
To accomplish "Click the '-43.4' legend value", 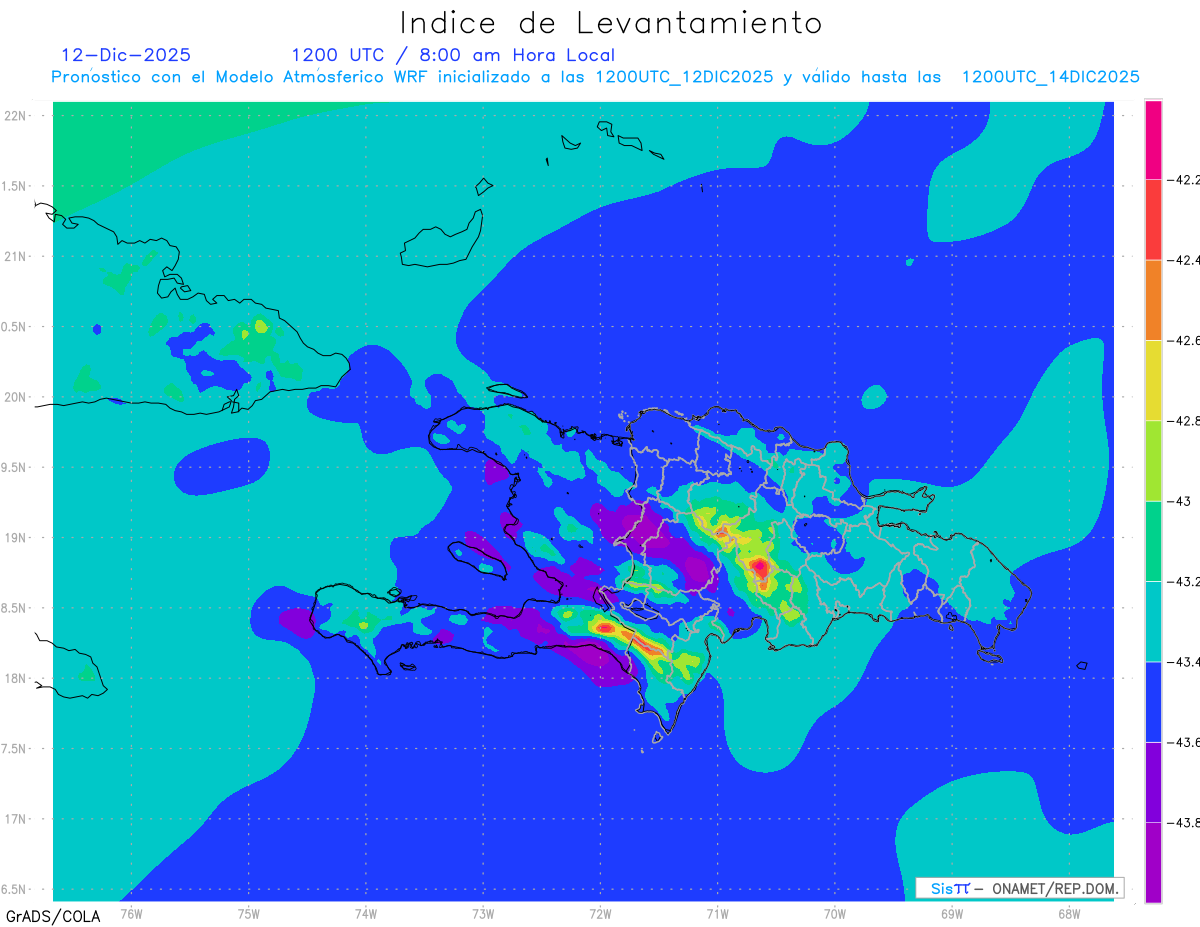I will tap(1183, 662).
